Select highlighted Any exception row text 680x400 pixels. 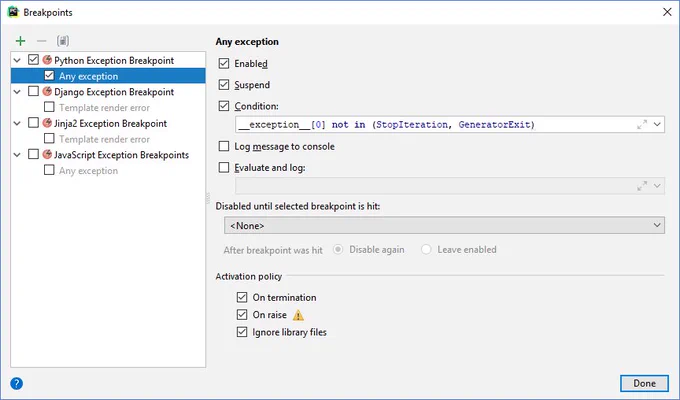pos(88,76)
